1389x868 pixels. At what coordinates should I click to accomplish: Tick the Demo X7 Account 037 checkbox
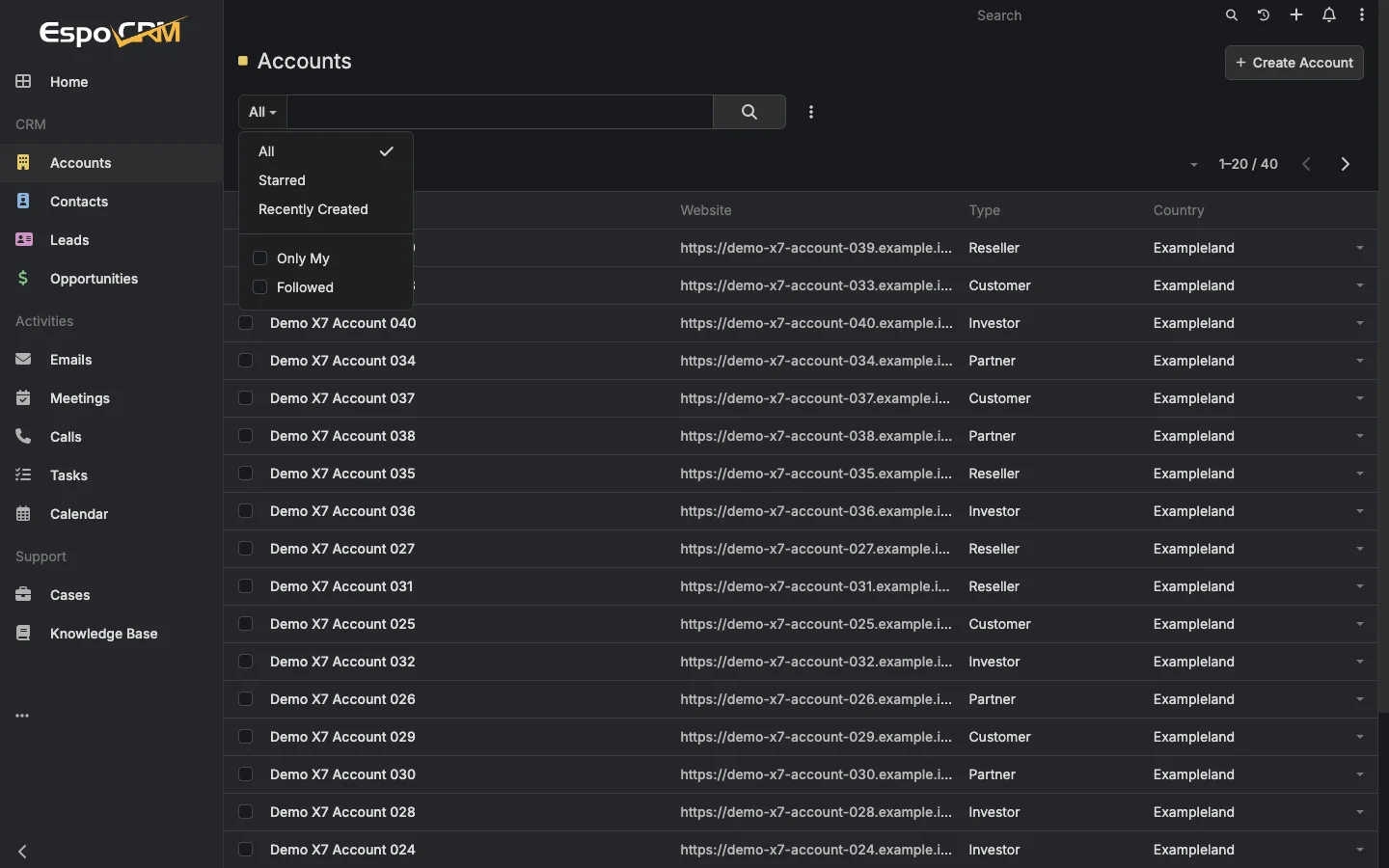tap(246, 398)
